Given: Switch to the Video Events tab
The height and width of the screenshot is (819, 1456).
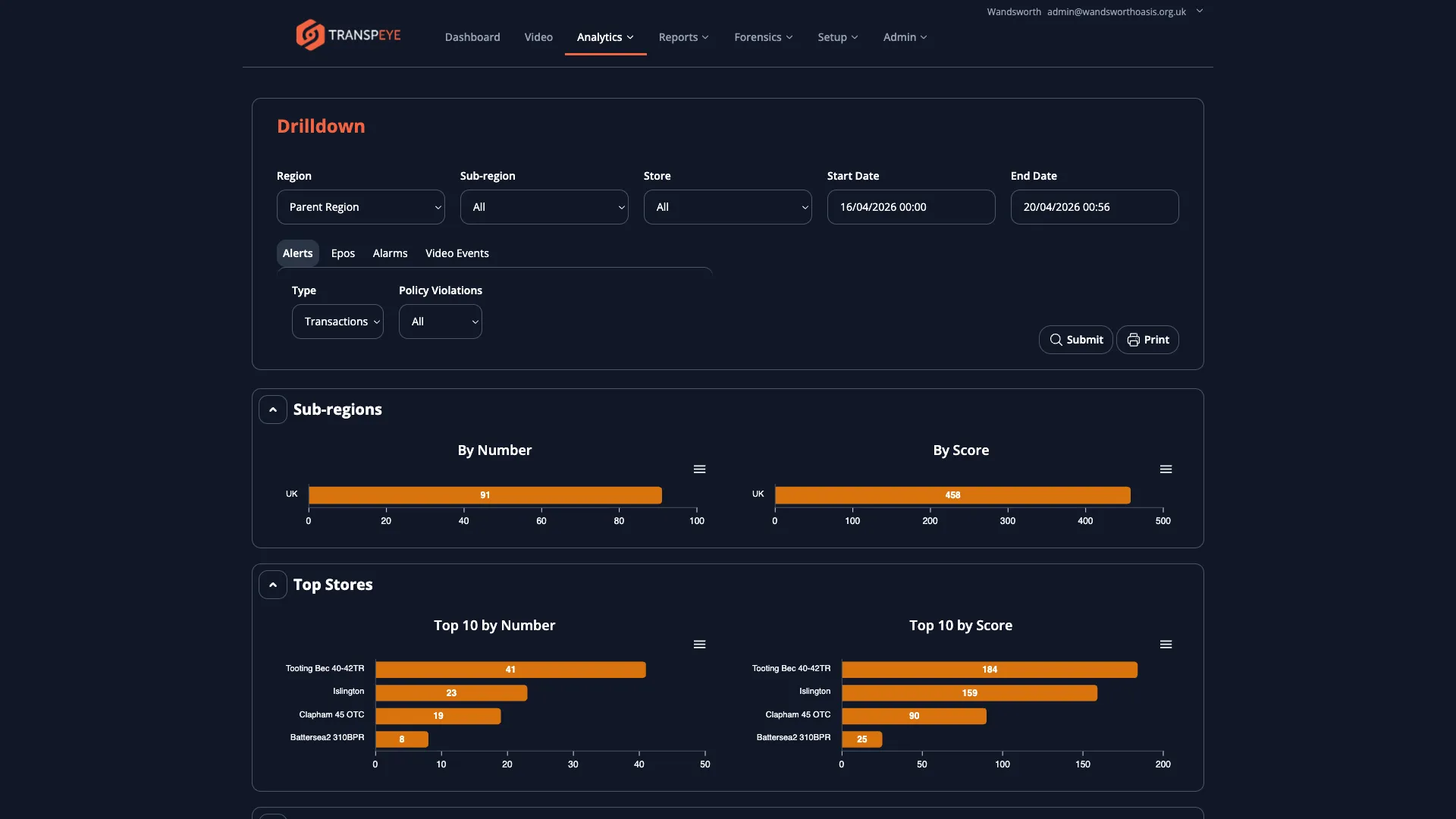Looking at the screenshot, I should (457, 253).
